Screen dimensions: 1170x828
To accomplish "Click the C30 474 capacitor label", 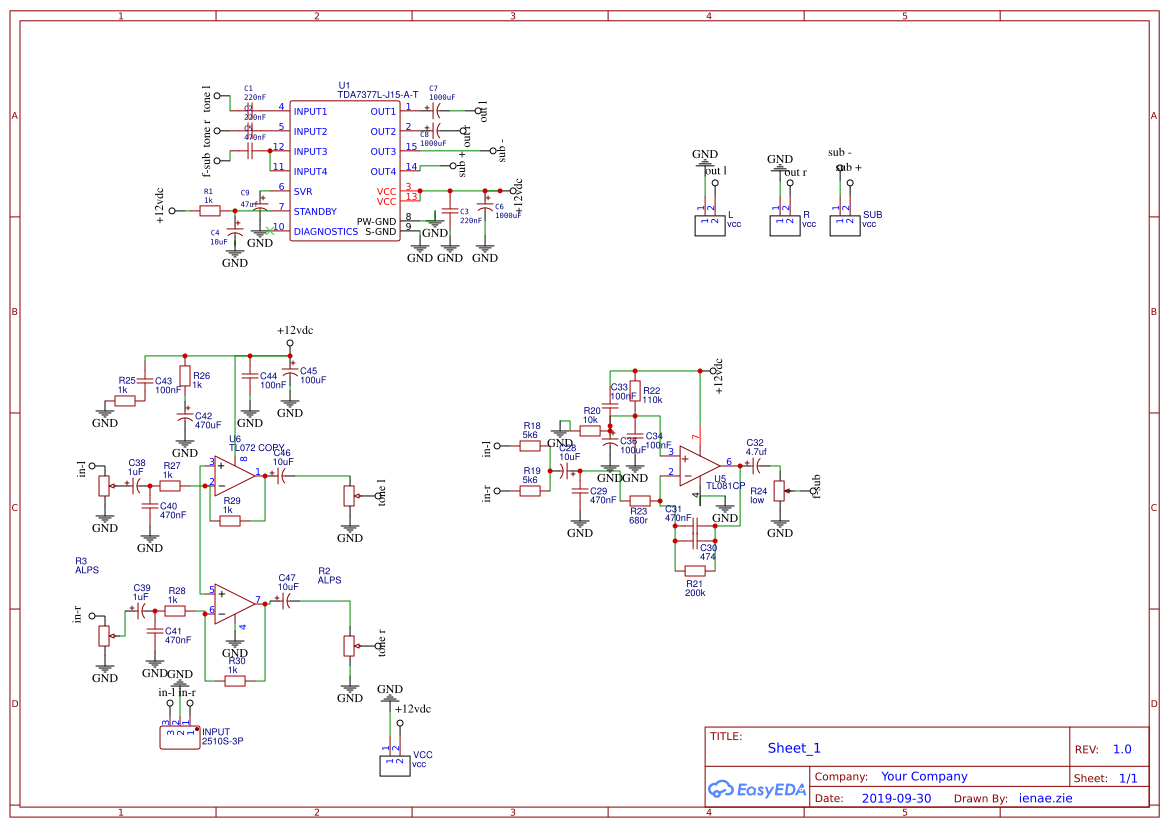I will coord(708,552).
